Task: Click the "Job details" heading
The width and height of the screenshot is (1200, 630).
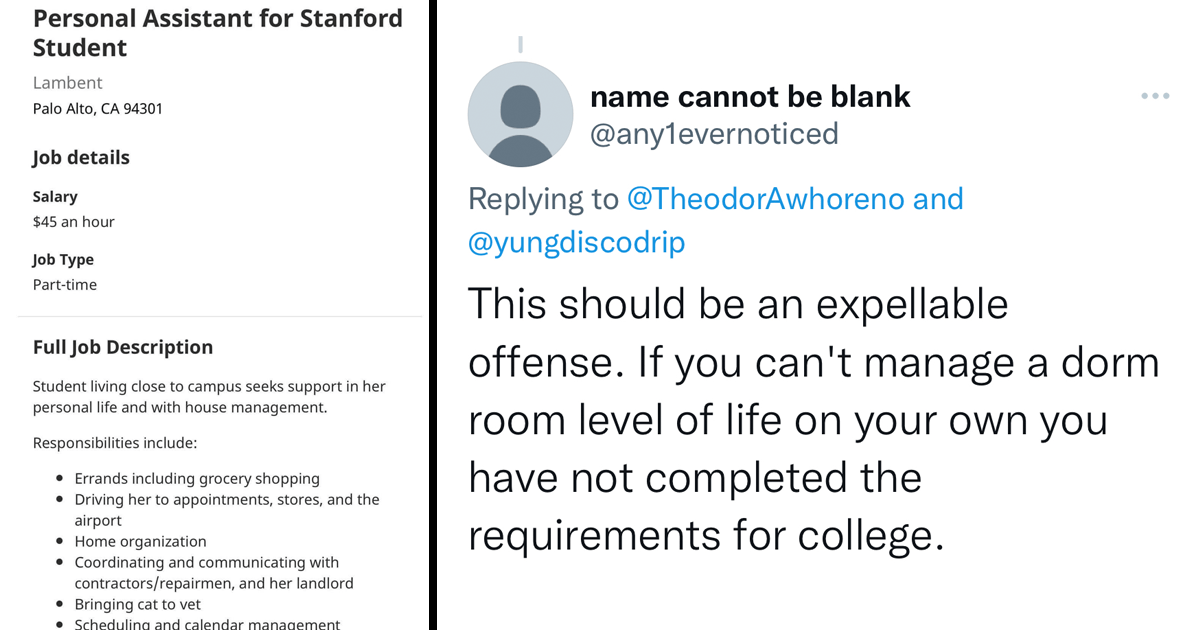Action: click(81, 157)
